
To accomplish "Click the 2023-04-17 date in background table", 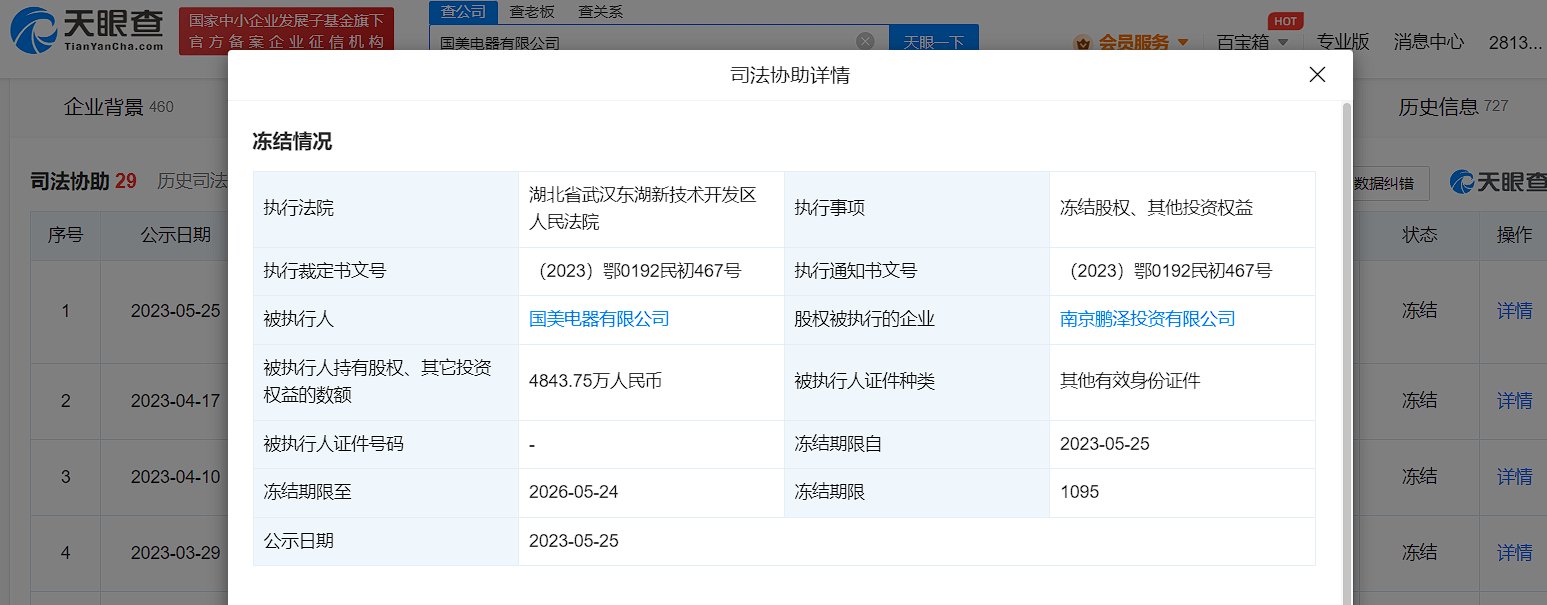I will pyautogui.click(x=175, y=401).
